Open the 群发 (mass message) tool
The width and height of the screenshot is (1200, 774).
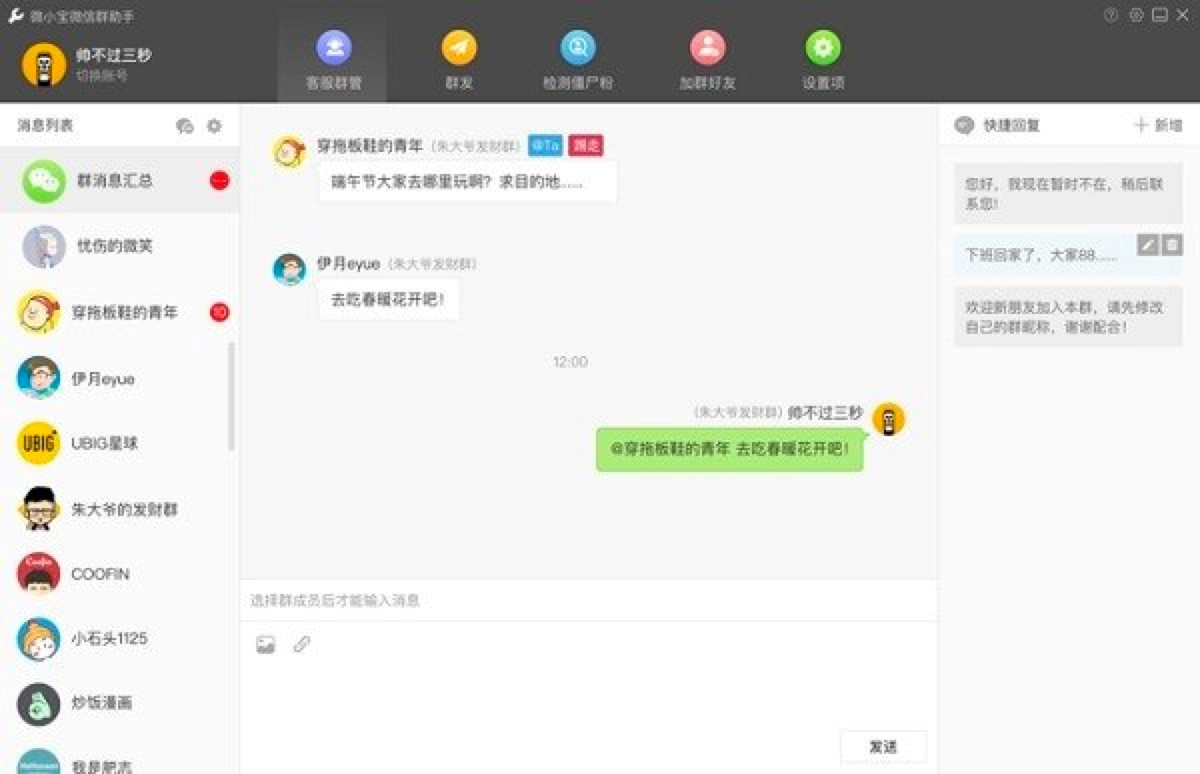pos(458,57)
